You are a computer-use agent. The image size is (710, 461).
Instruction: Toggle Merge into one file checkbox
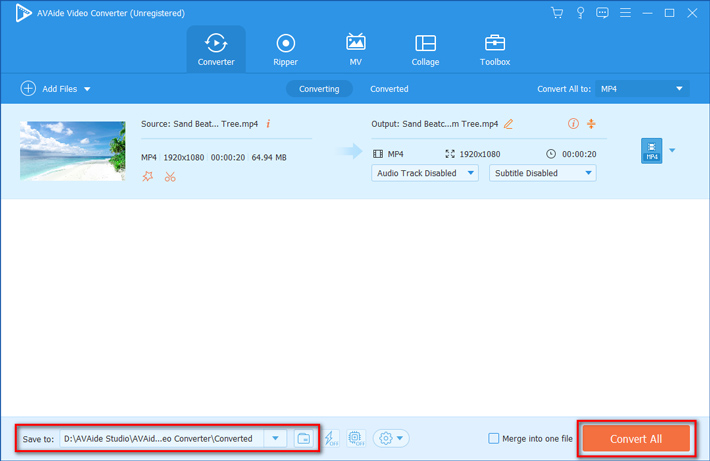pos(494,439)
